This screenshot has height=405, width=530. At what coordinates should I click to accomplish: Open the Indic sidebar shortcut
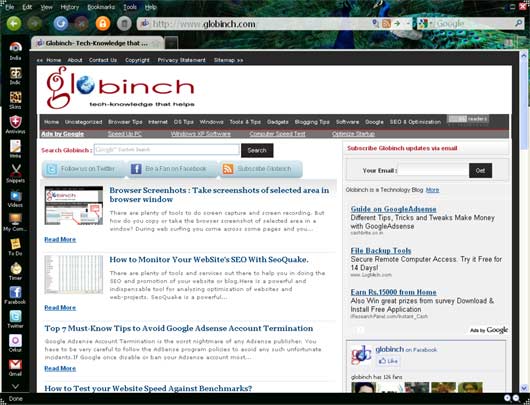coord(15,76)
